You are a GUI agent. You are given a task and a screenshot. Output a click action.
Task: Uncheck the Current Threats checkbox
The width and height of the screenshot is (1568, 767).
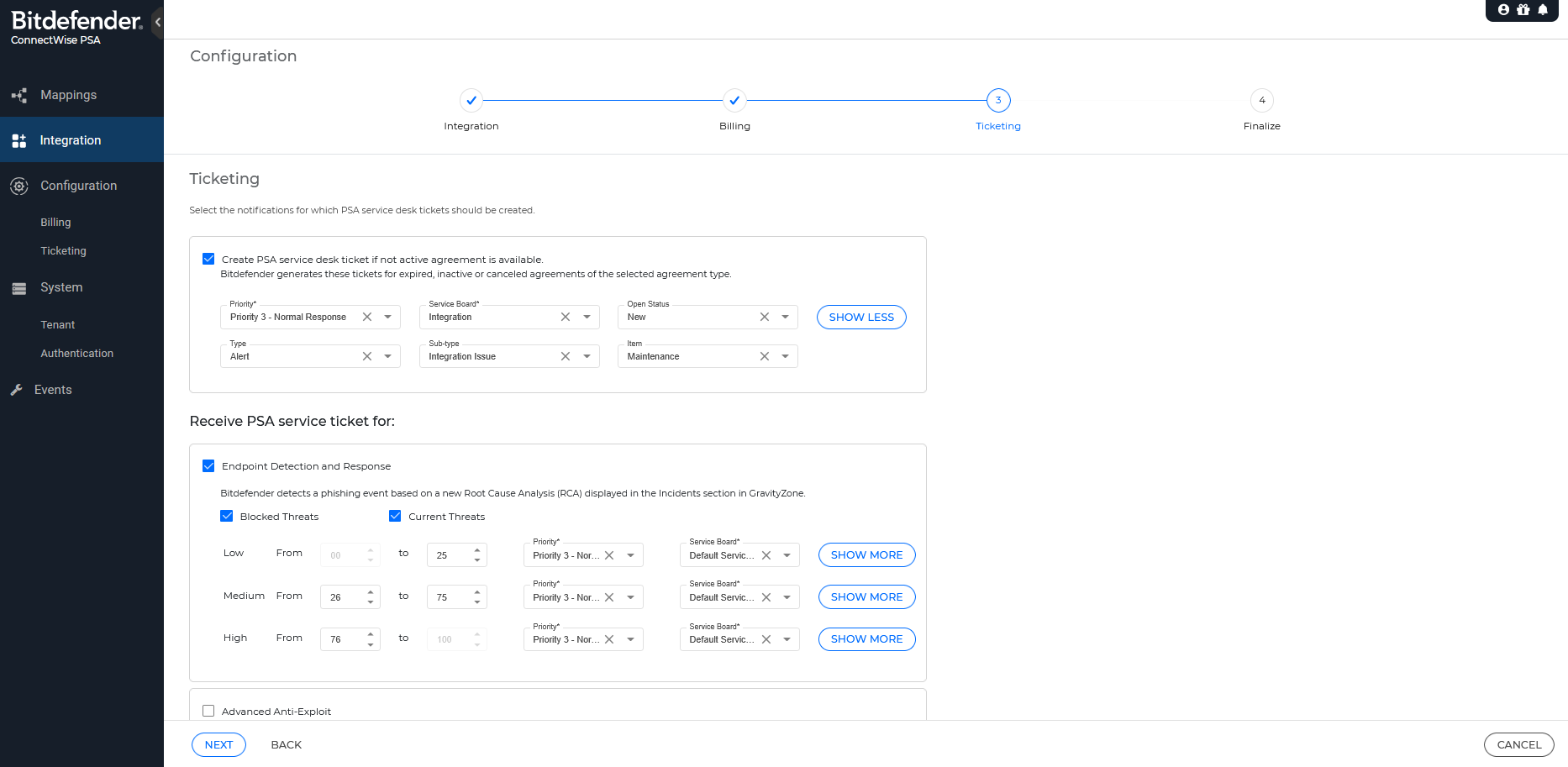click(x=395, y=516)
